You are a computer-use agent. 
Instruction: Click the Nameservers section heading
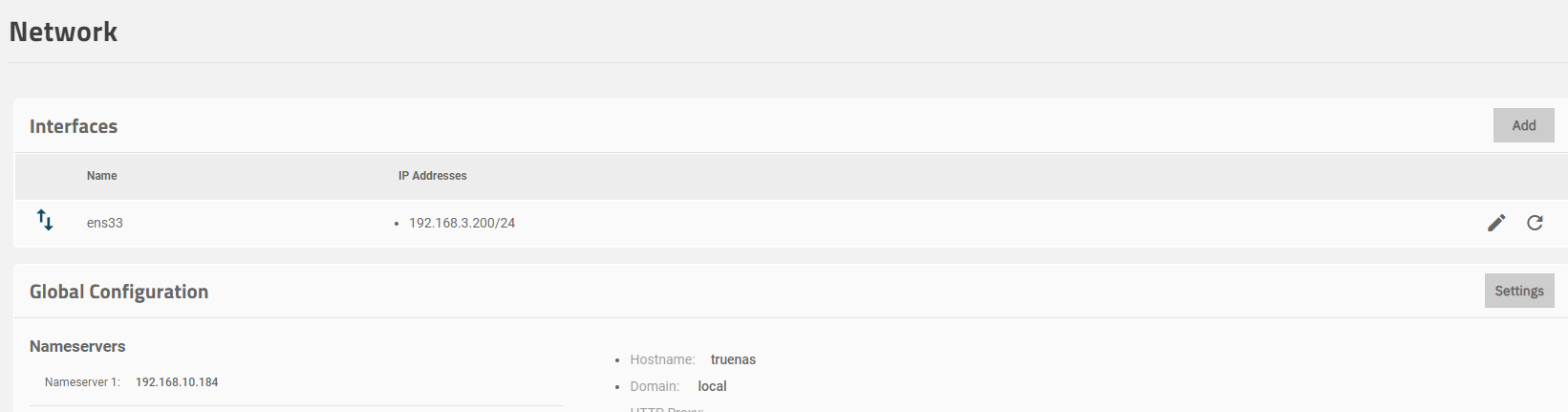[x=77, y=346]
